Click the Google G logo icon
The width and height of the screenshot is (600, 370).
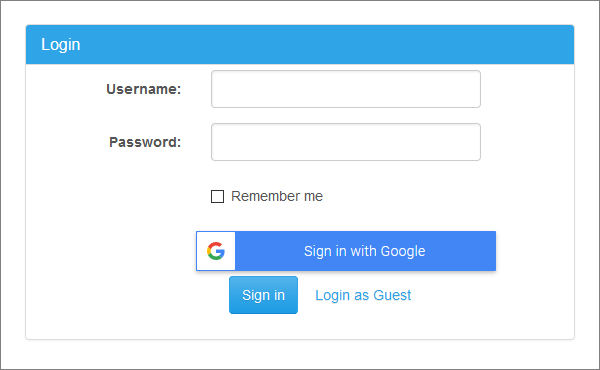pos(216,251)
